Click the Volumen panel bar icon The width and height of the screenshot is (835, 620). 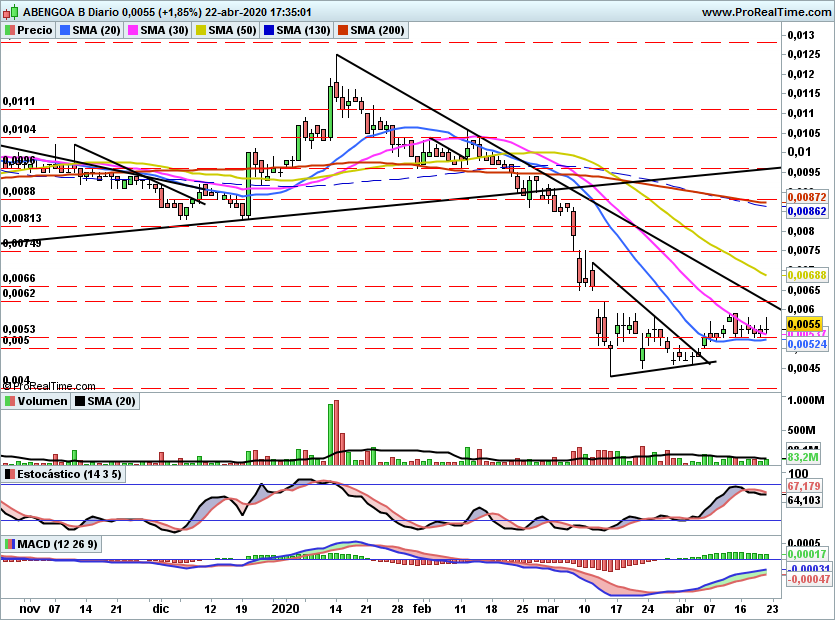pyautogui.click(x=10, y=401)
